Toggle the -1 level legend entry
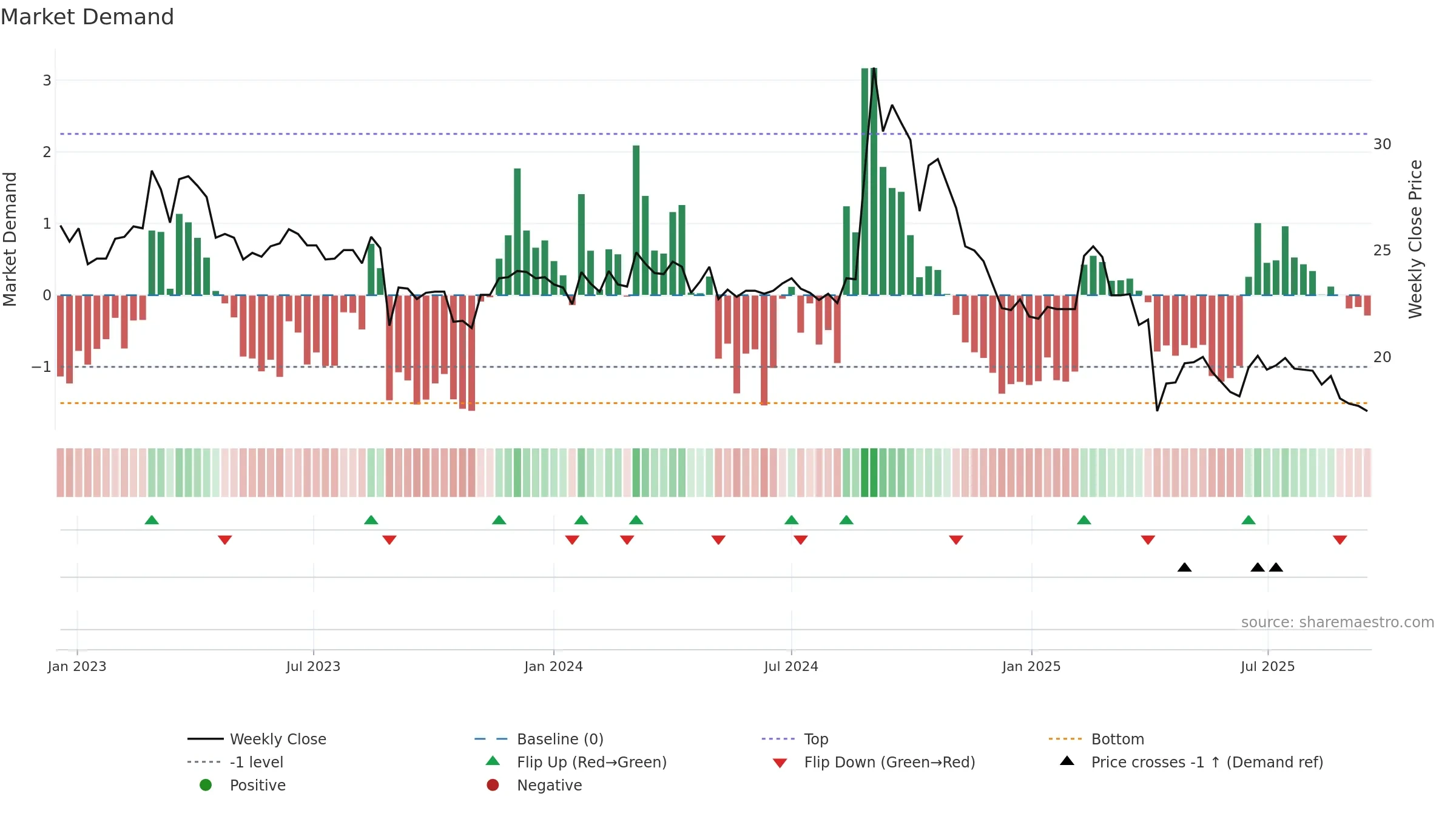This screenshot has width=1456, height=819. pos(235,762)
